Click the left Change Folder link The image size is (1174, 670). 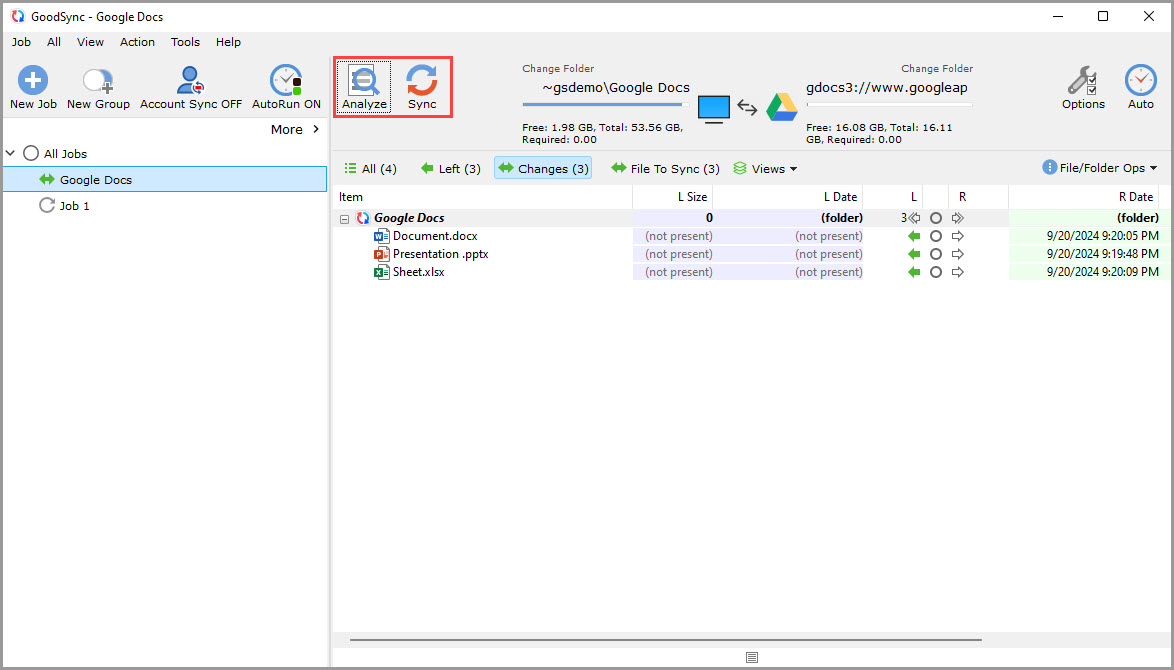(558, 69)
